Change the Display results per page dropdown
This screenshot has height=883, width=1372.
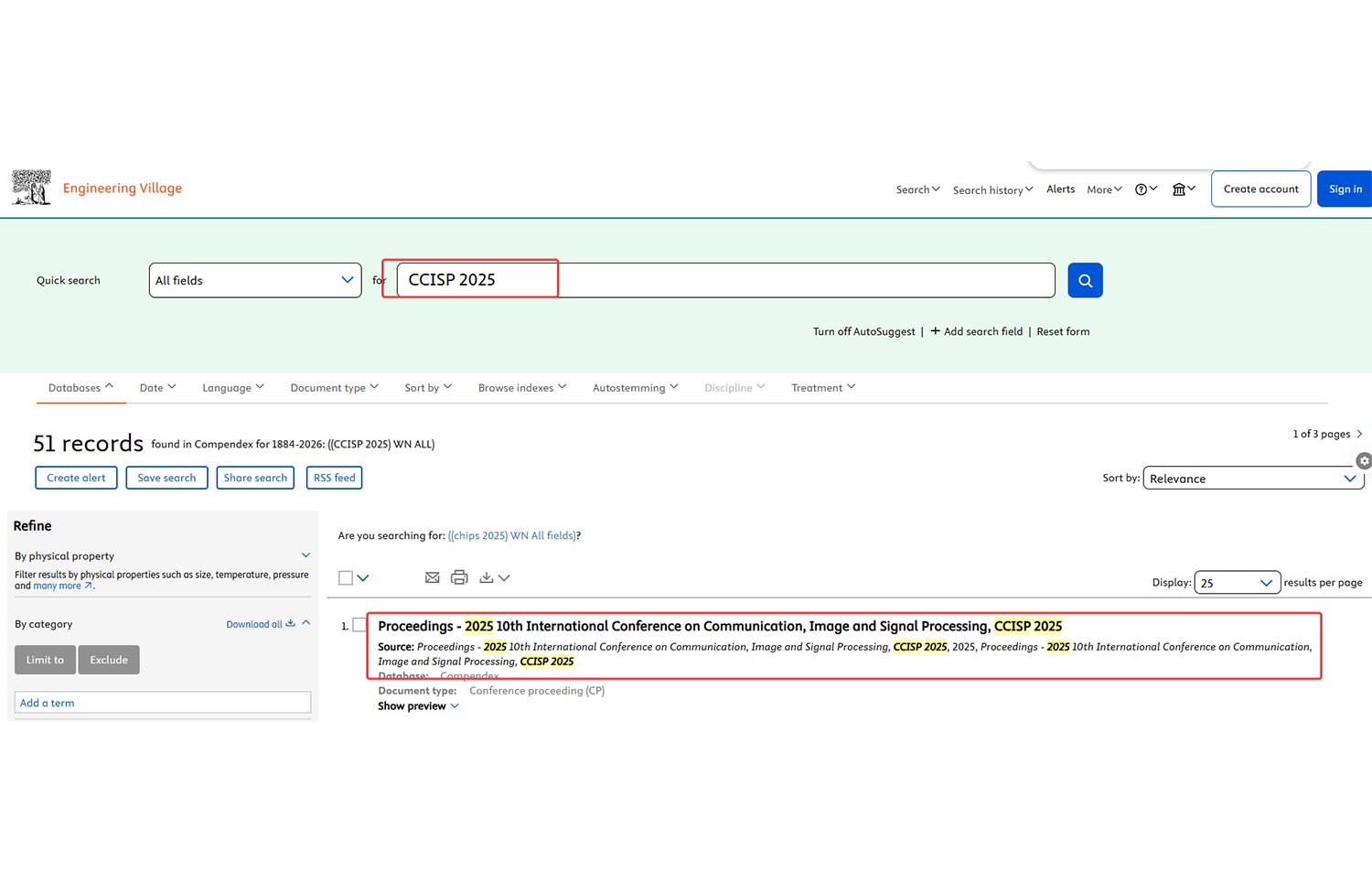coord(1237,583)
